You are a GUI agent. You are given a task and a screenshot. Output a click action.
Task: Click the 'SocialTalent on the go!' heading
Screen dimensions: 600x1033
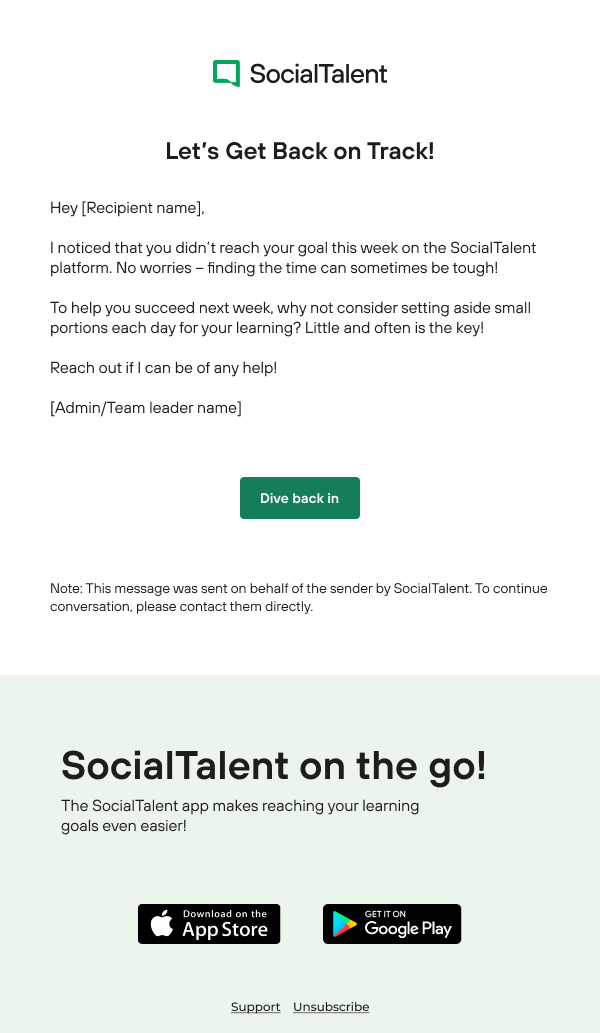point(274,766)
